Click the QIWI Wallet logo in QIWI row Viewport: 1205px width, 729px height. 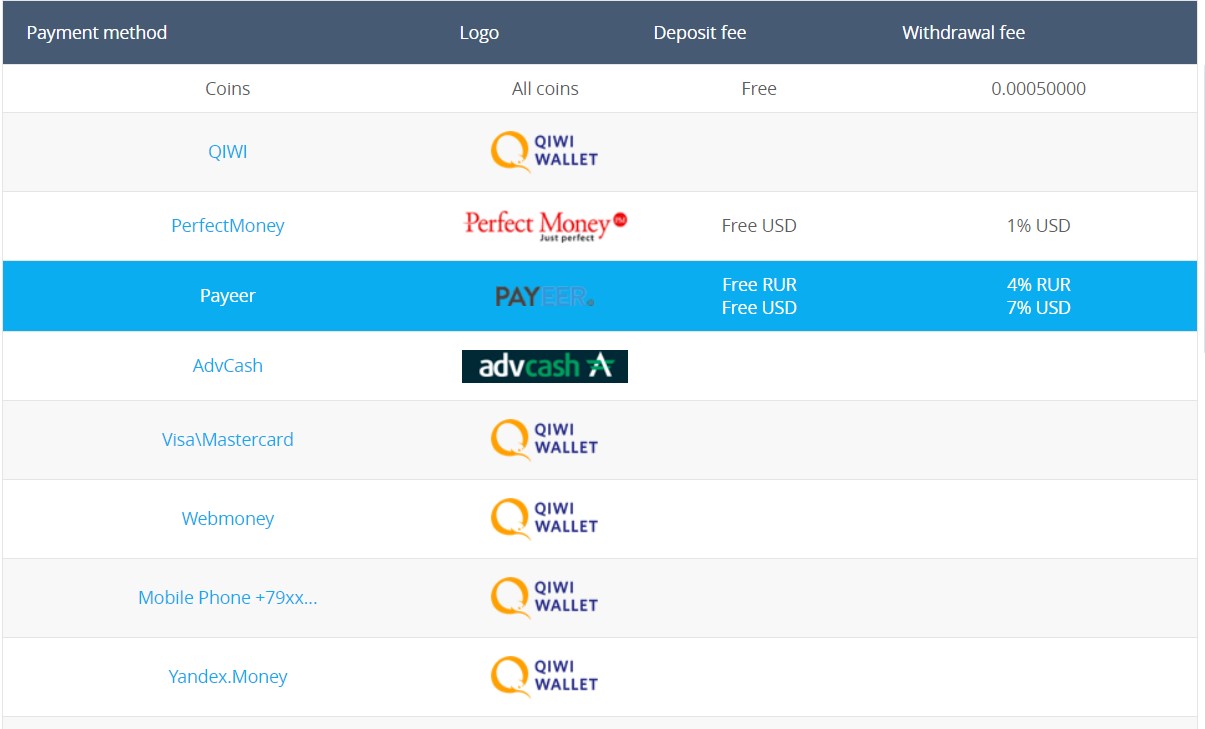coord(544,152)
